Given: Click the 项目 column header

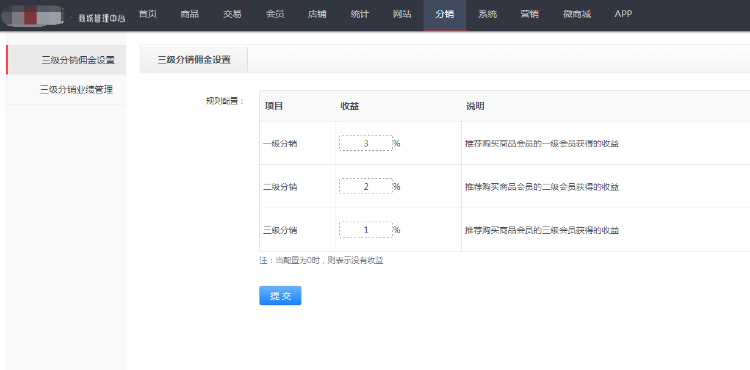Looking at the screenshot, I should (x=274, y=106).
